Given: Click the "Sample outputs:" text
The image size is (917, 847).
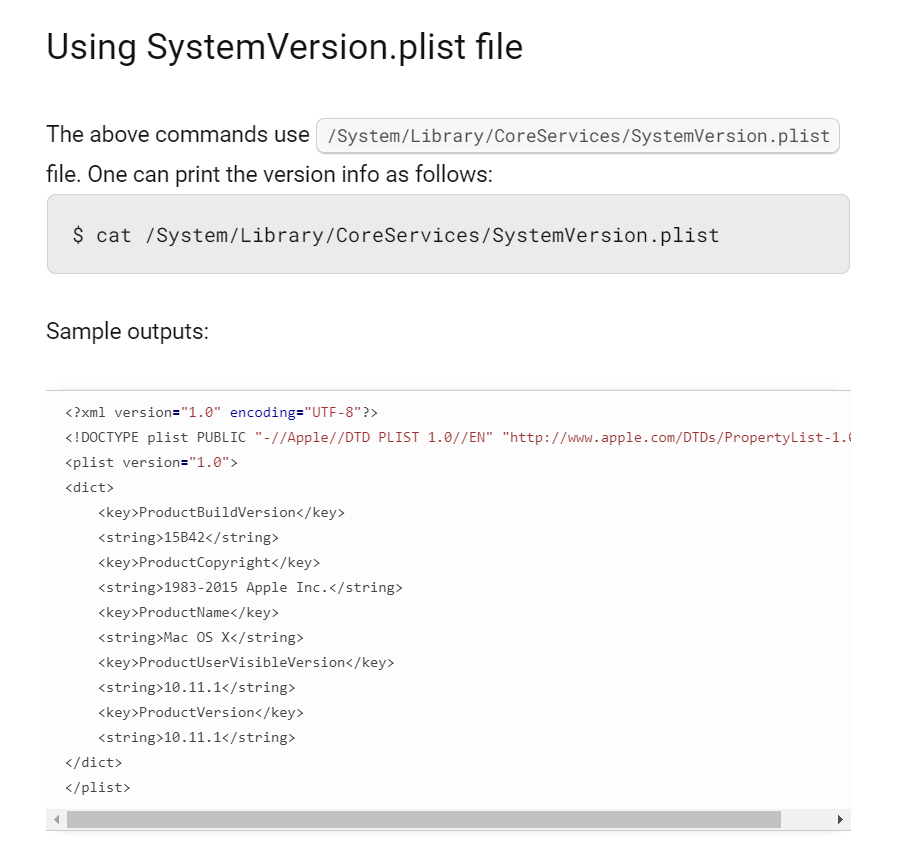Looking at the screenshot, I should [127, 331].
